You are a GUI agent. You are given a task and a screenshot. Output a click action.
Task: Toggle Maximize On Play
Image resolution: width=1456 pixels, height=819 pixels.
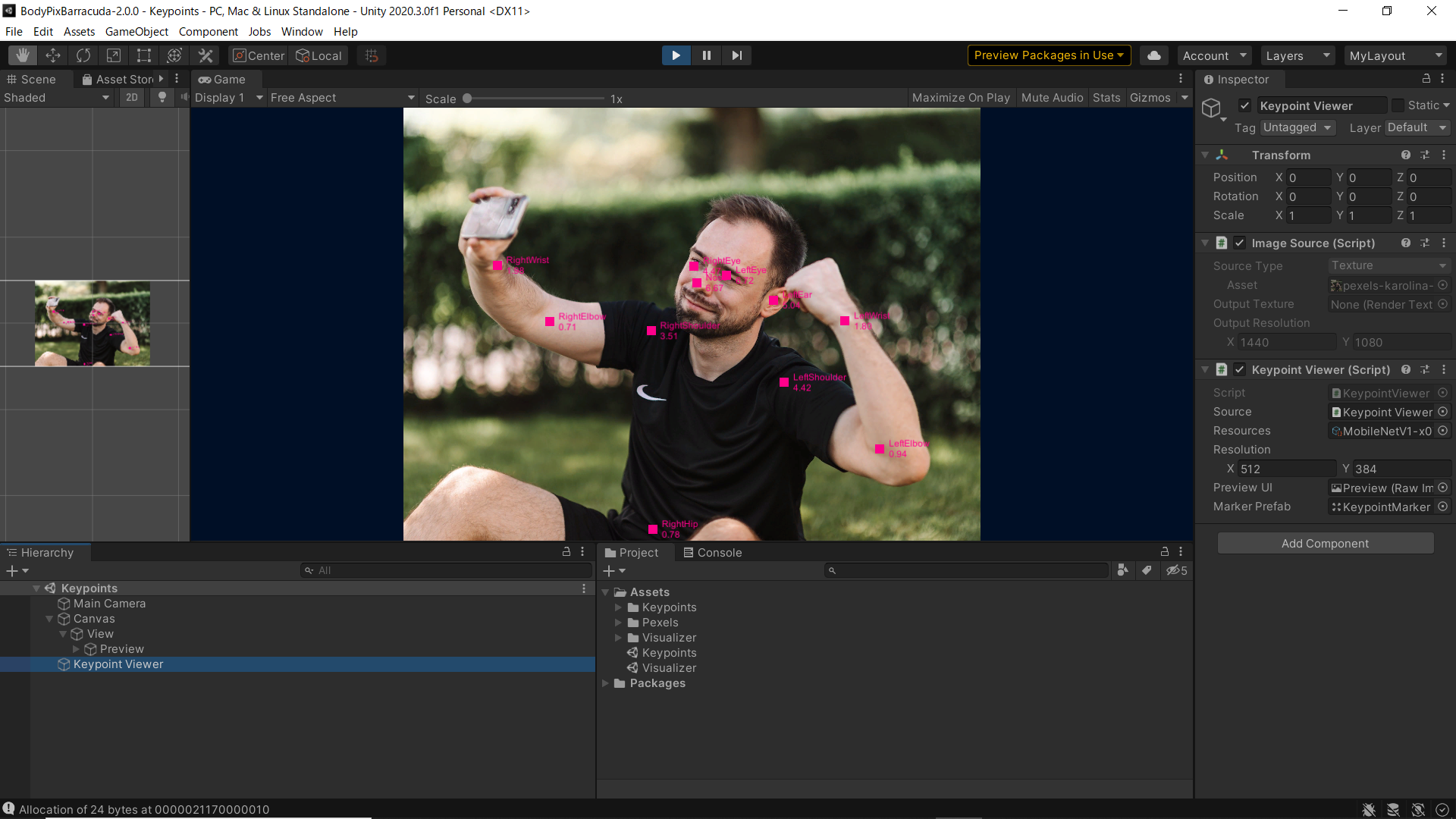tap(961, 98)
